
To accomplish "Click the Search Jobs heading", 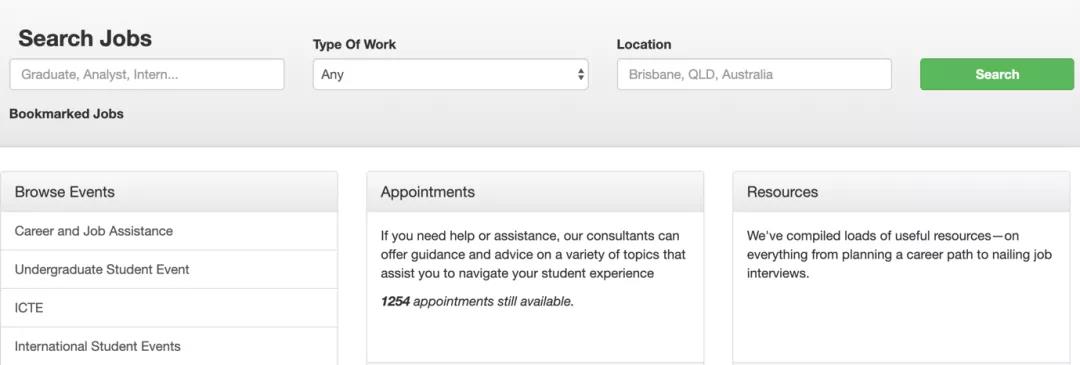I will point(85,39).
